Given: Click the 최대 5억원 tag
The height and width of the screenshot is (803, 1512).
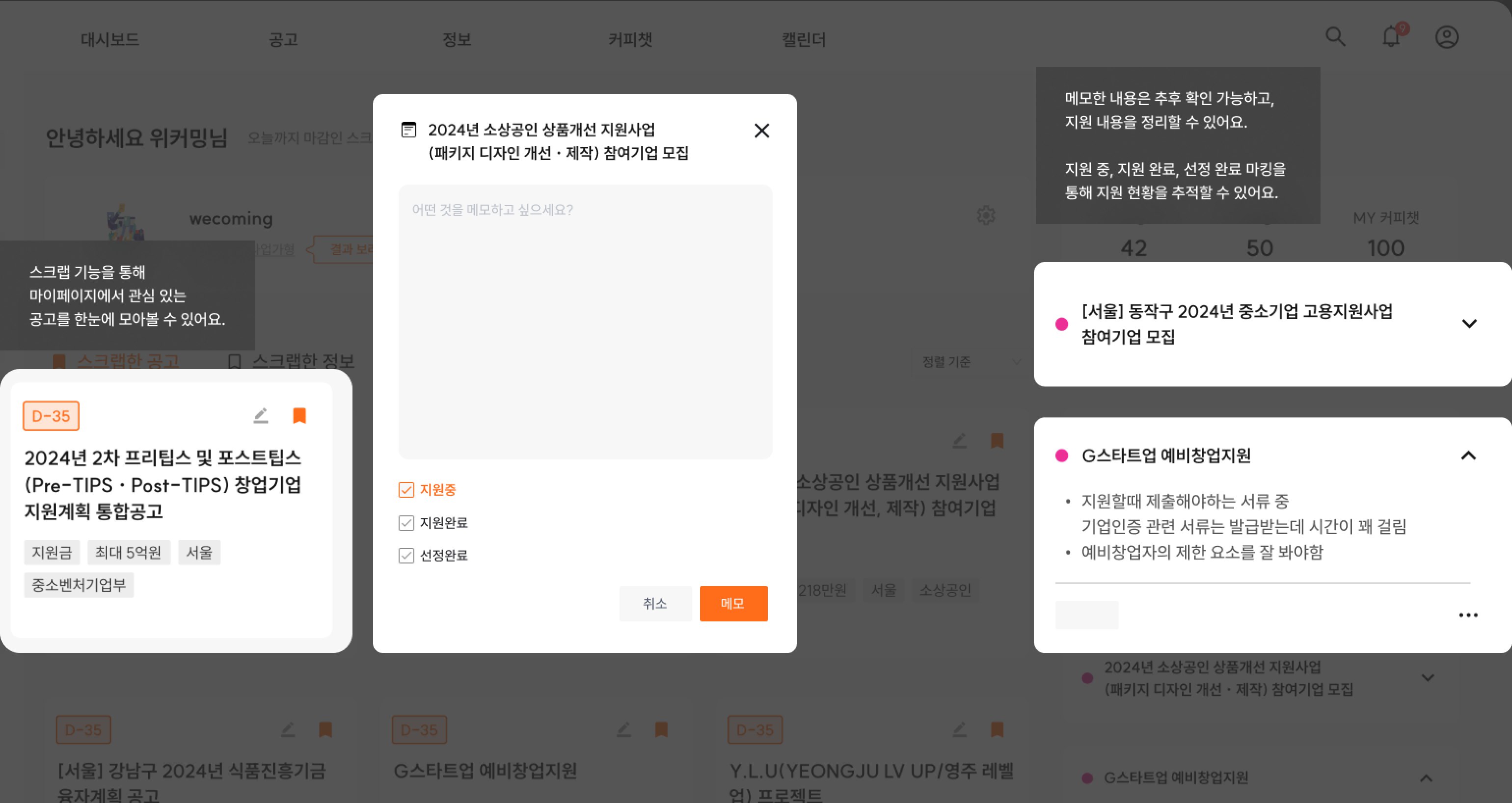Looking at the screenshot, I should coord(129,552).
